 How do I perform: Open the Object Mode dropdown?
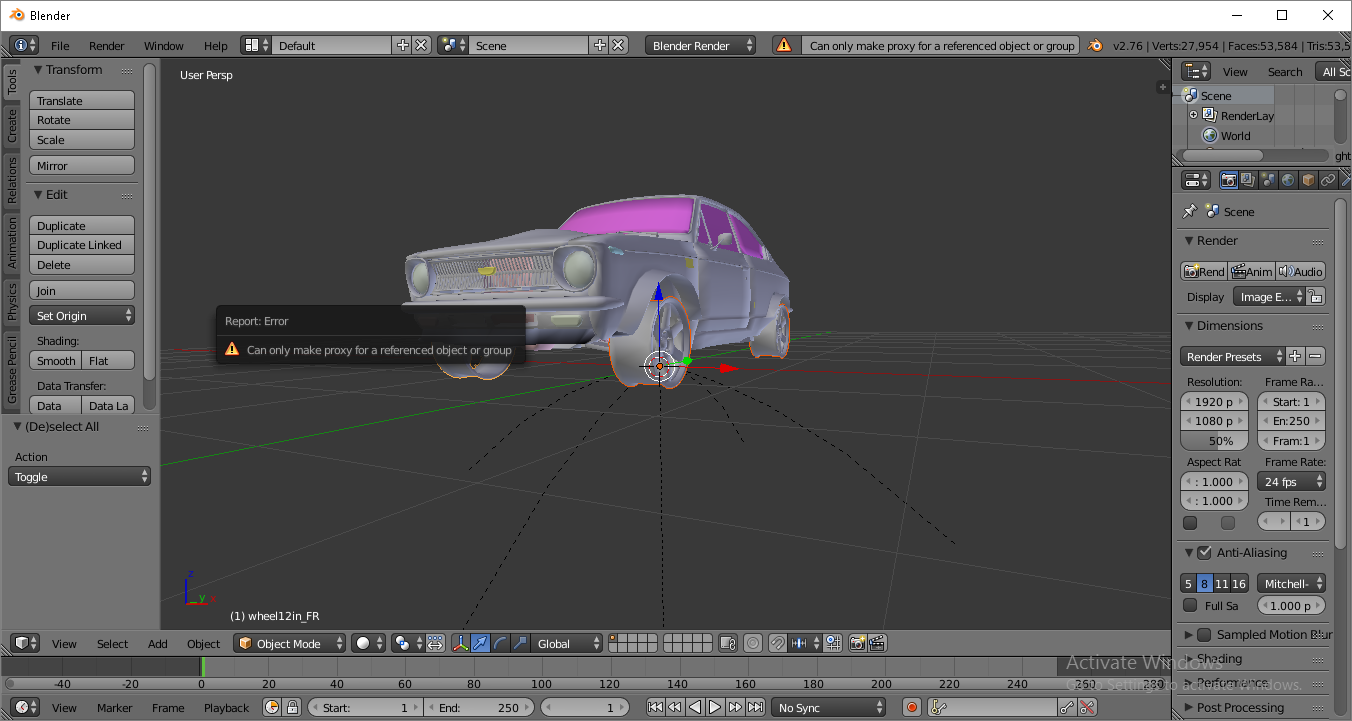[290, 644]
